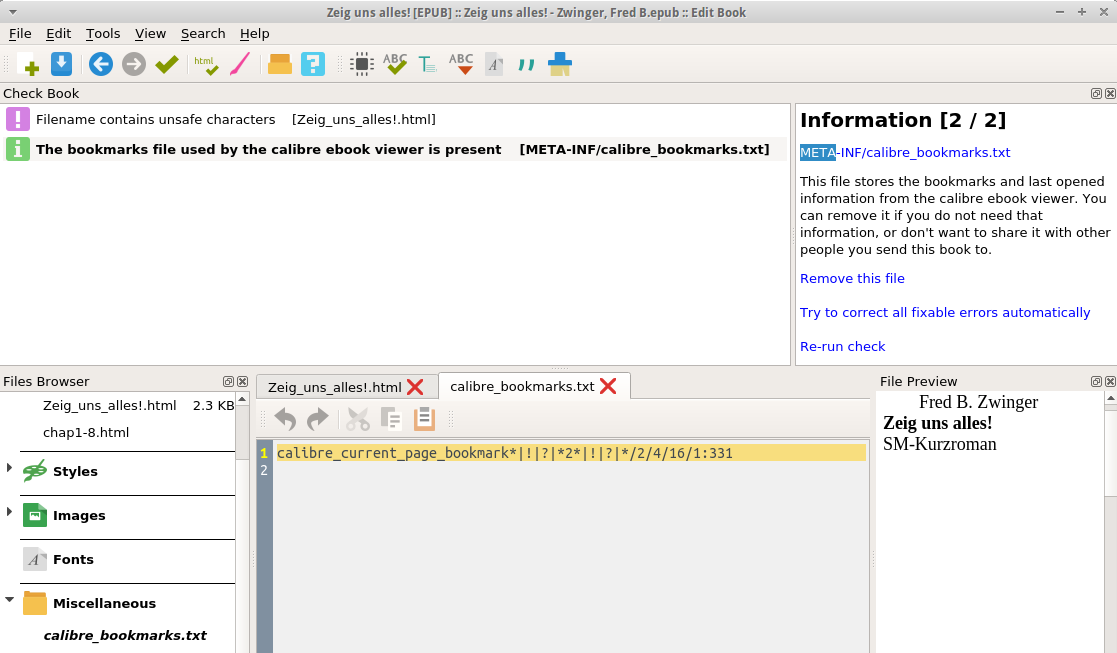Open the orange folder icon
The image size is (1117, 653).
point(280,64)
